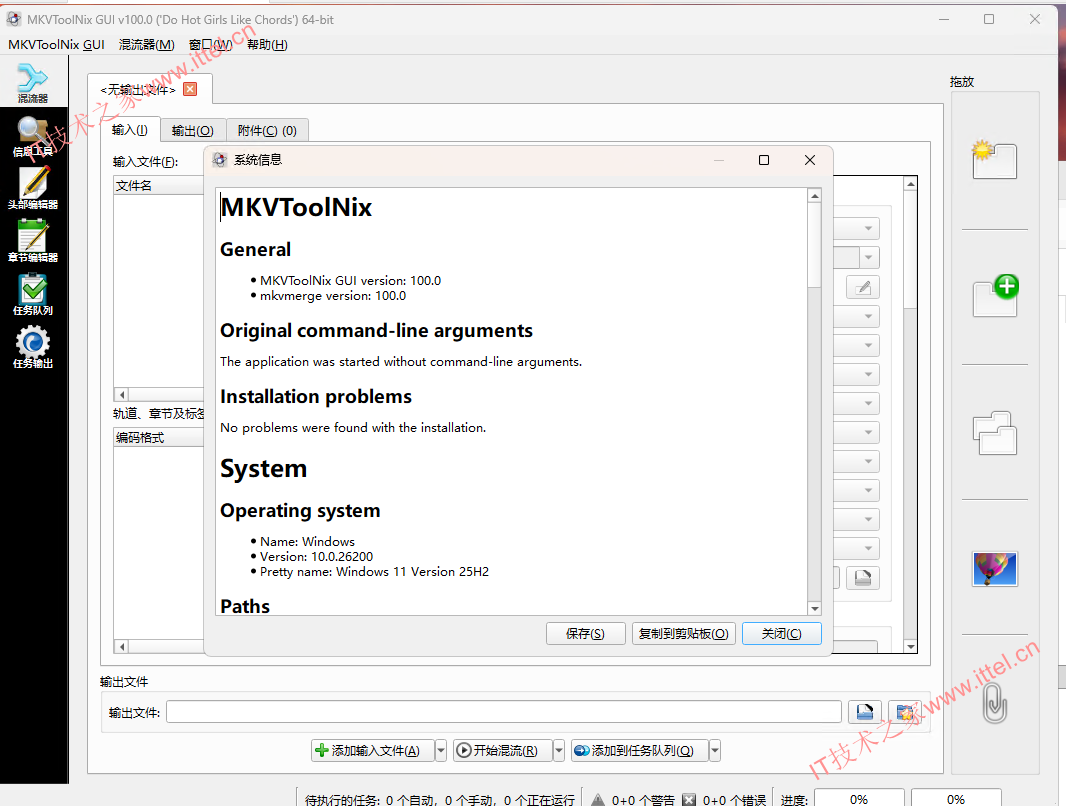Click the 'Installation problems' heading
Viewport: 1066px width, 806px height.
click(315, 396)
